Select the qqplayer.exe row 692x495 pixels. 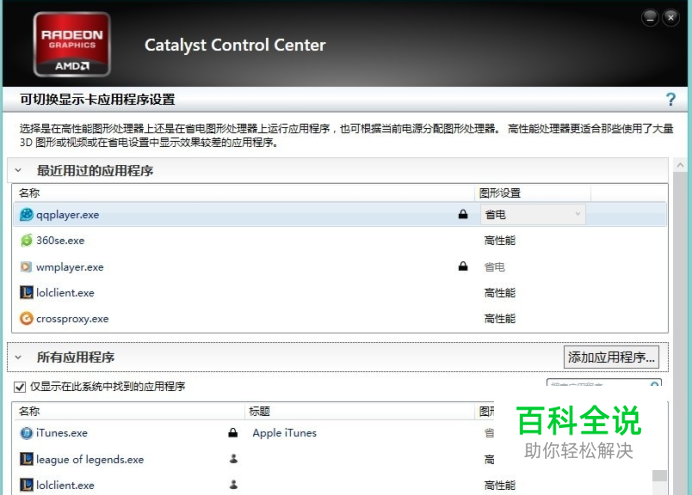coord(340,214)
